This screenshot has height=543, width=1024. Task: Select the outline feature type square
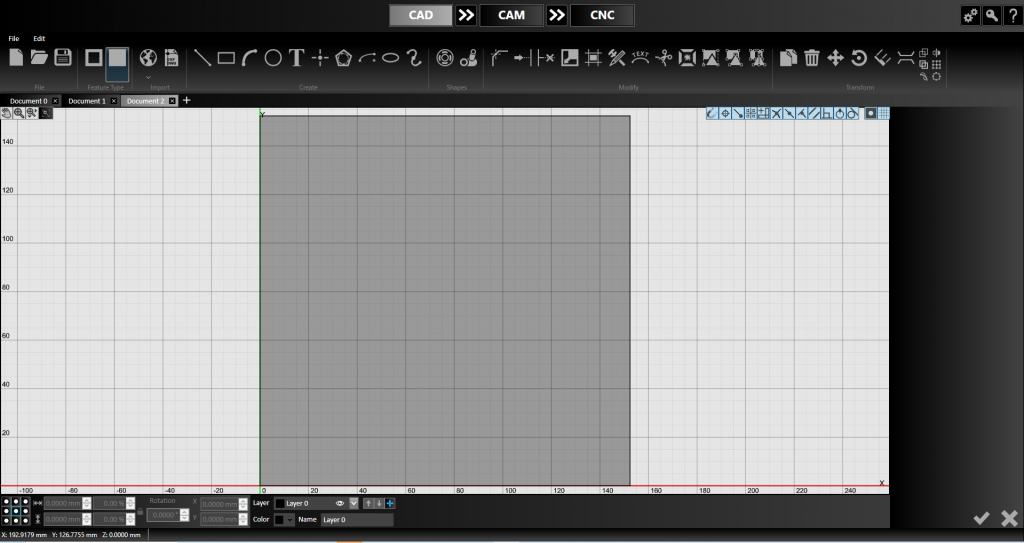pos(94,58)
